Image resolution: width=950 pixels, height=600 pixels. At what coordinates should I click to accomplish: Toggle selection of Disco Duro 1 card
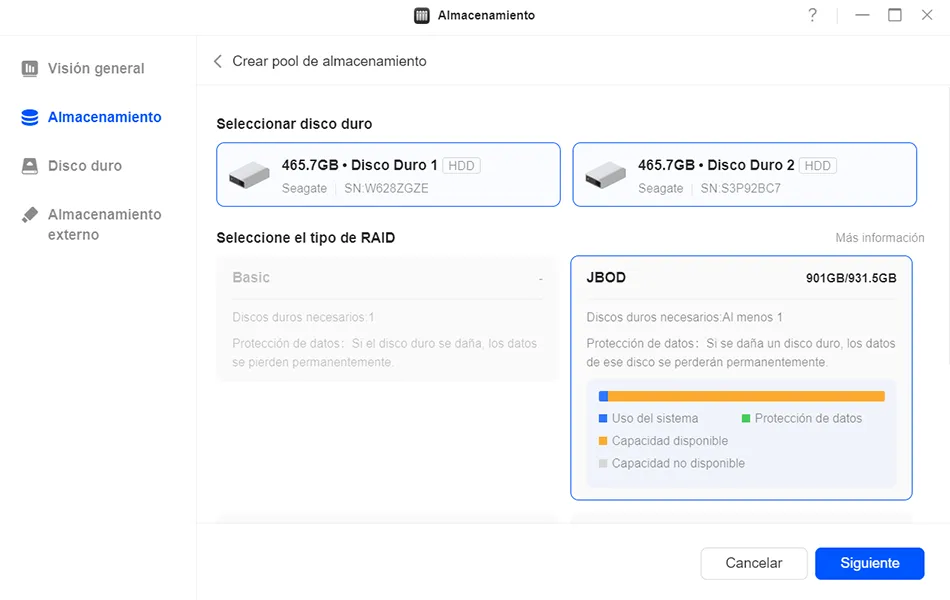point(388,175)
